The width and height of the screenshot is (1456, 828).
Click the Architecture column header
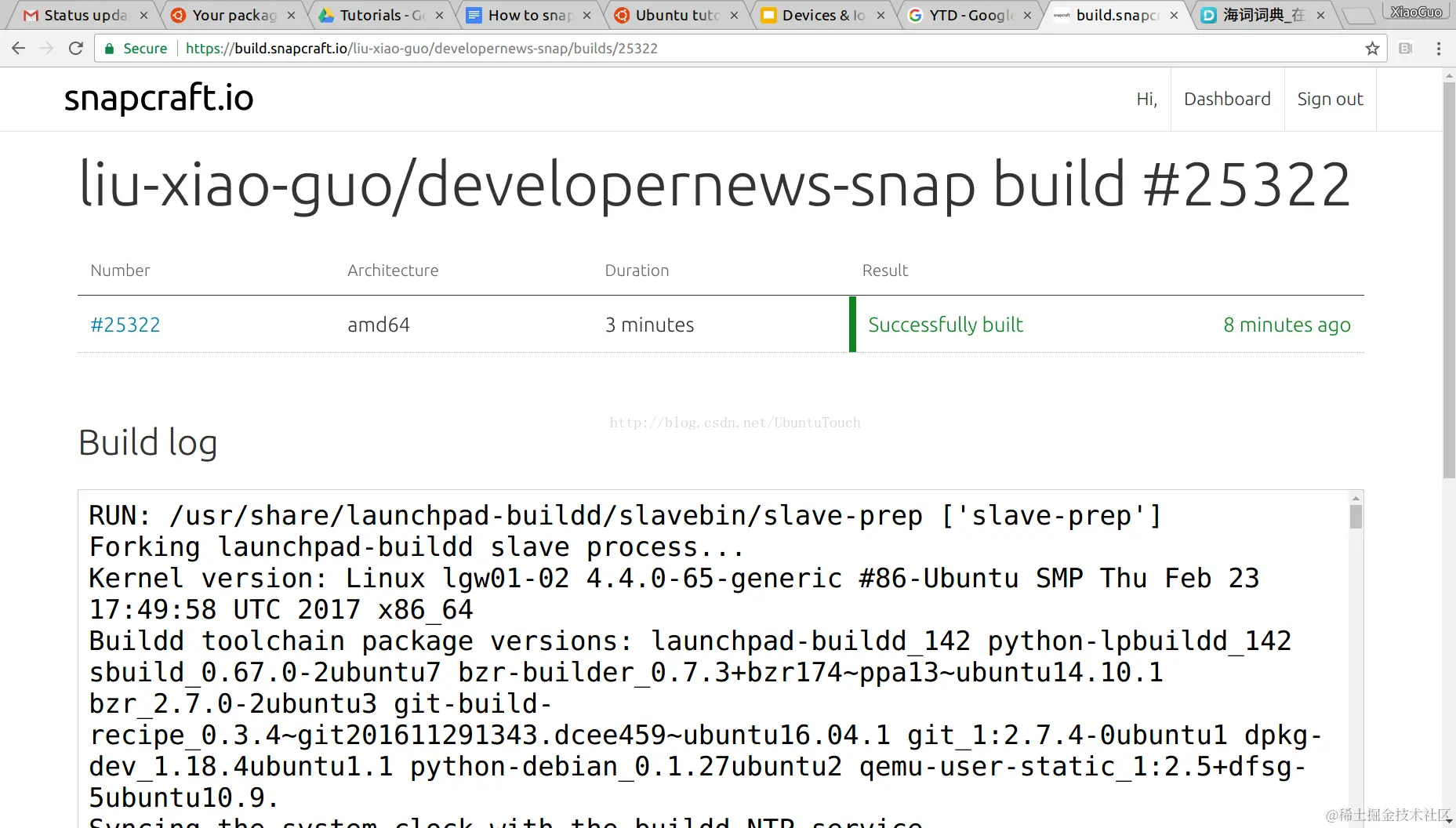393,271
